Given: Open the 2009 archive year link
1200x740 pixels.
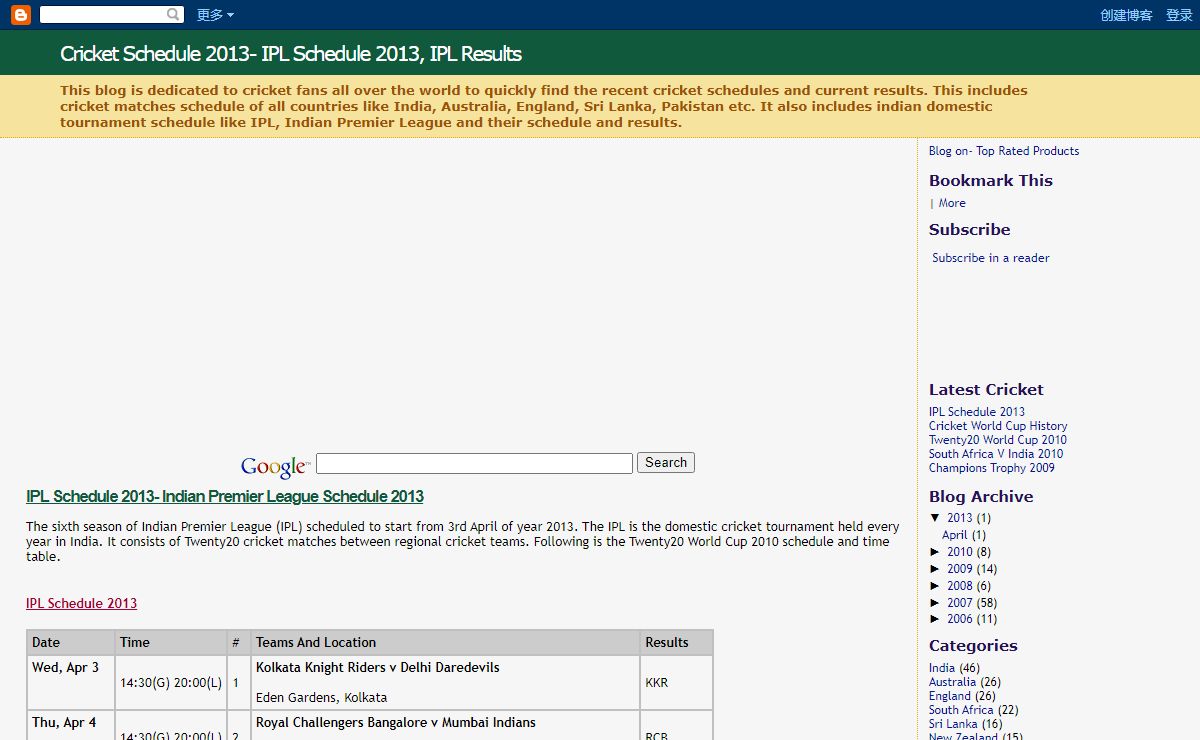Looking at the screenshot, I should [960, 569].
